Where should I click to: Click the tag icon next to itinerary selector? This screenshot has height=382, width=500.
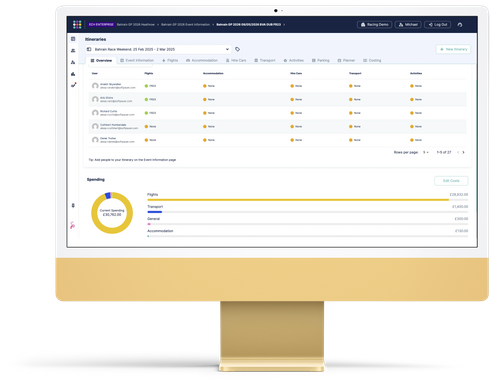pos(237,49)
